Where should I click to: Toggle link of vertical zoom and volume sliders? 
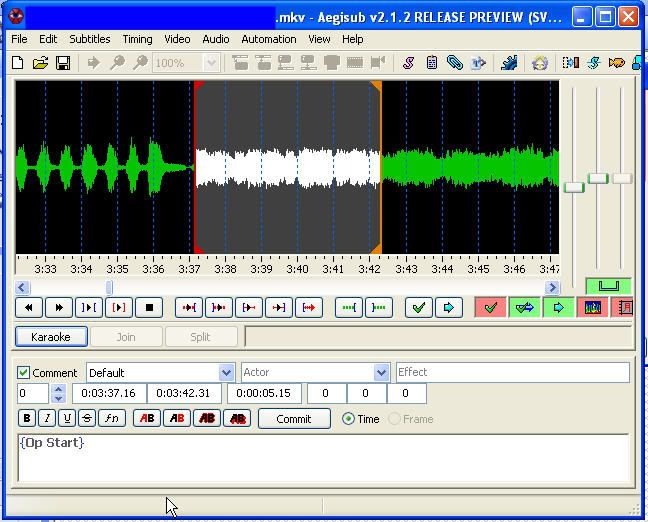(x=608, y=286)
